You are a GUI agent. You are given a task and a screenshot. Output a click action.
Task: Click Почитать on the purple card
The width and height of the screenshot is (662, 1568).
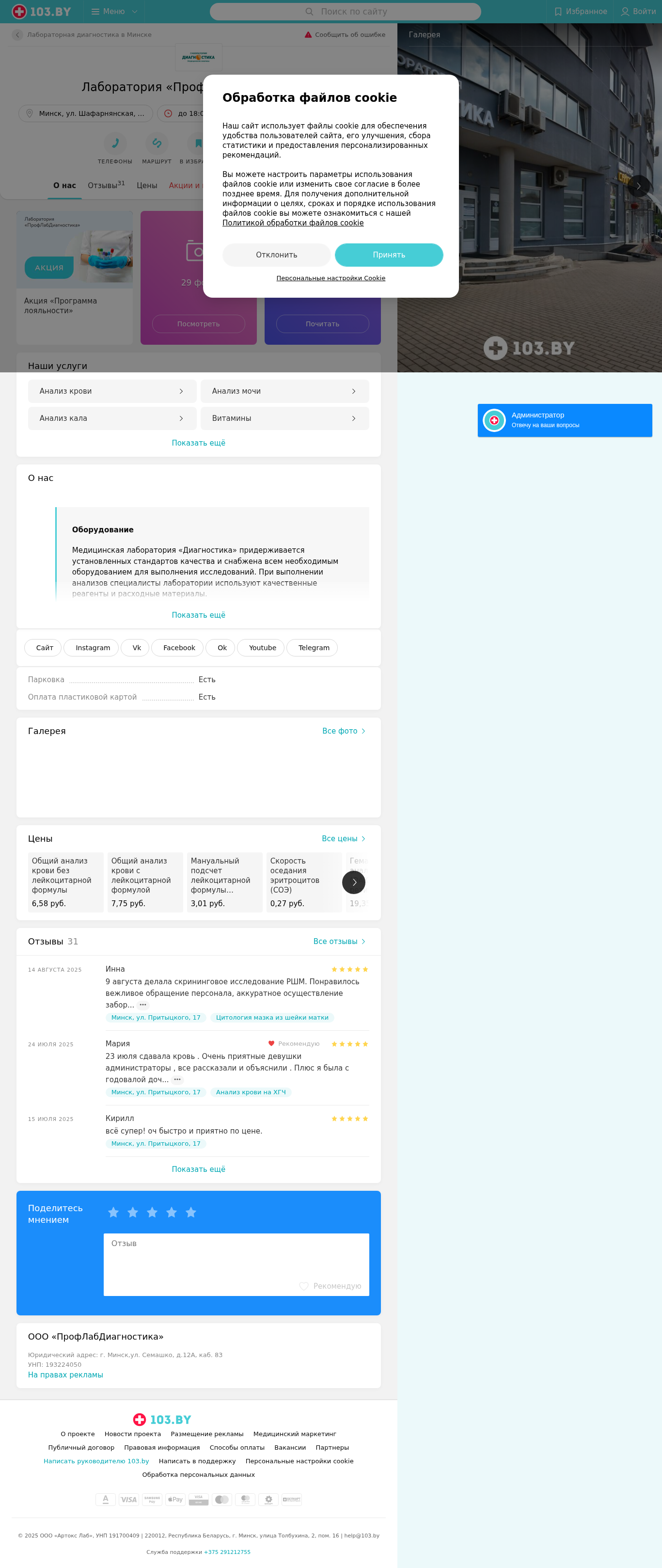click(322, 324)
